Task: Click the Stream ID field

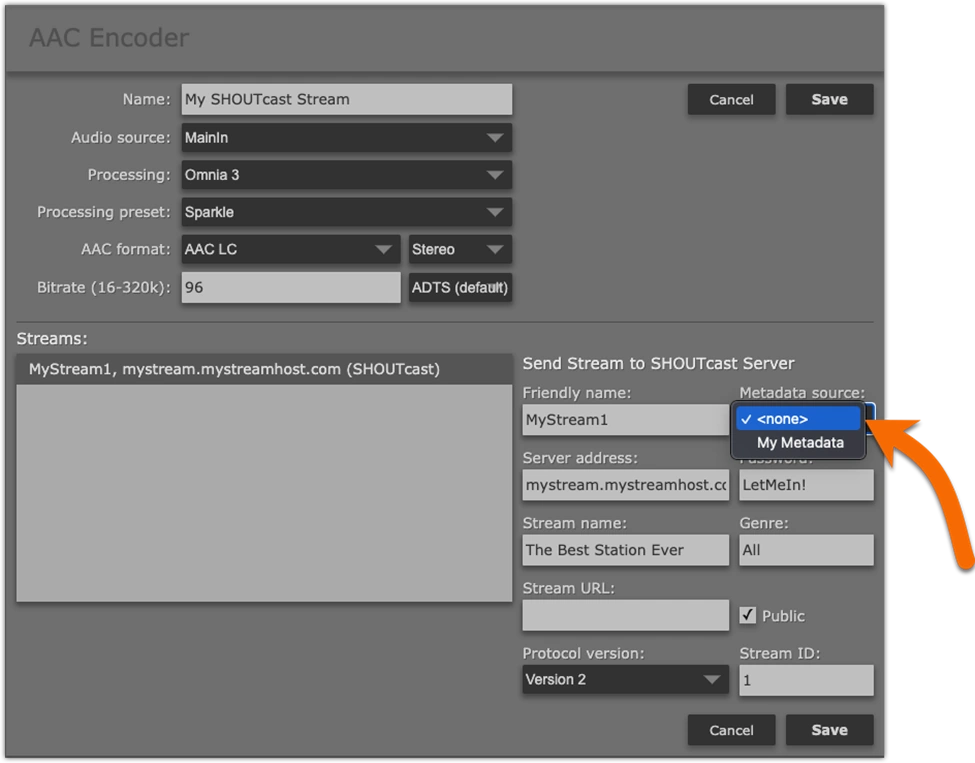Action: pos(806,680)
